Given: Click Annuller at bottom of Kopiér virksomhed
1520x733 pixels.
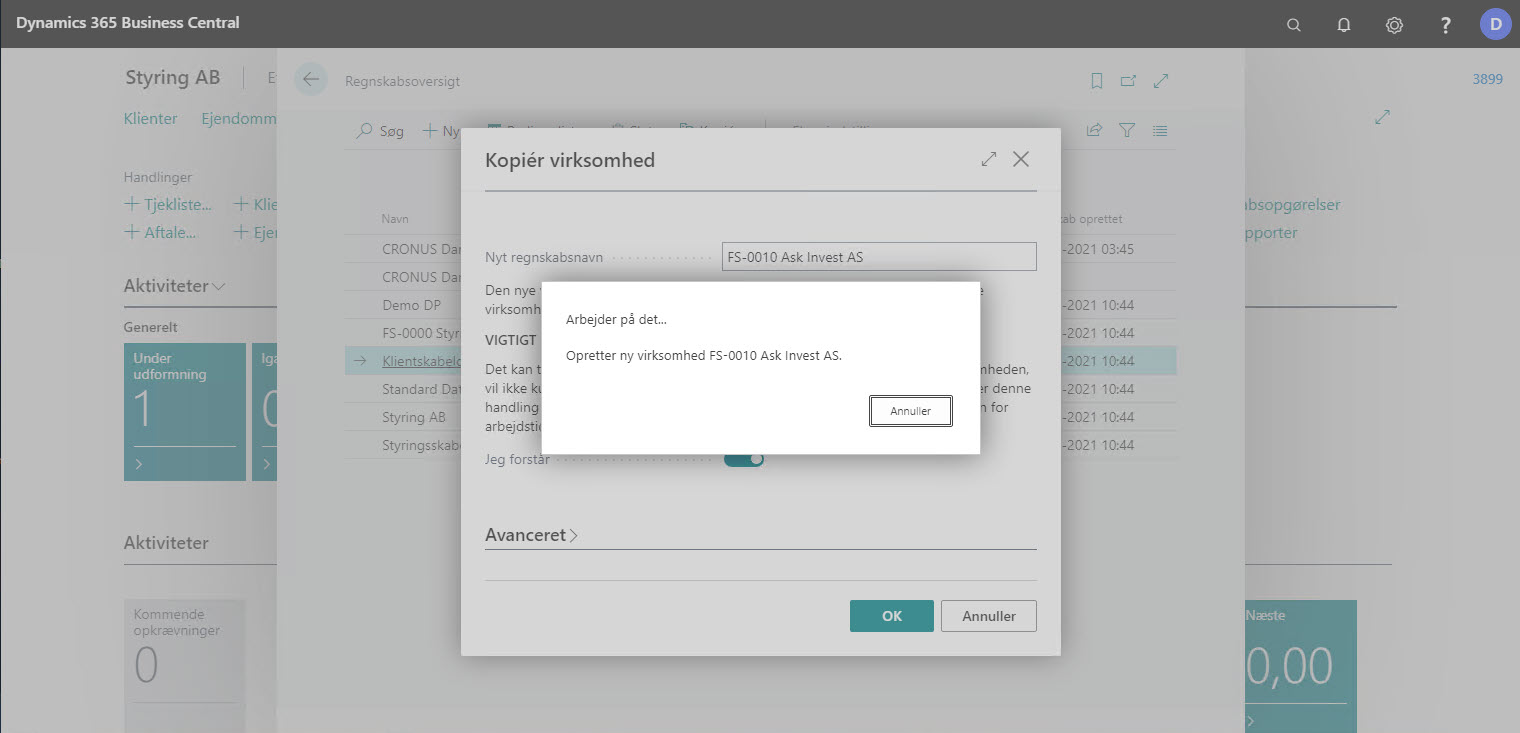Looking at the screenshot, I should tap(989, 616).
